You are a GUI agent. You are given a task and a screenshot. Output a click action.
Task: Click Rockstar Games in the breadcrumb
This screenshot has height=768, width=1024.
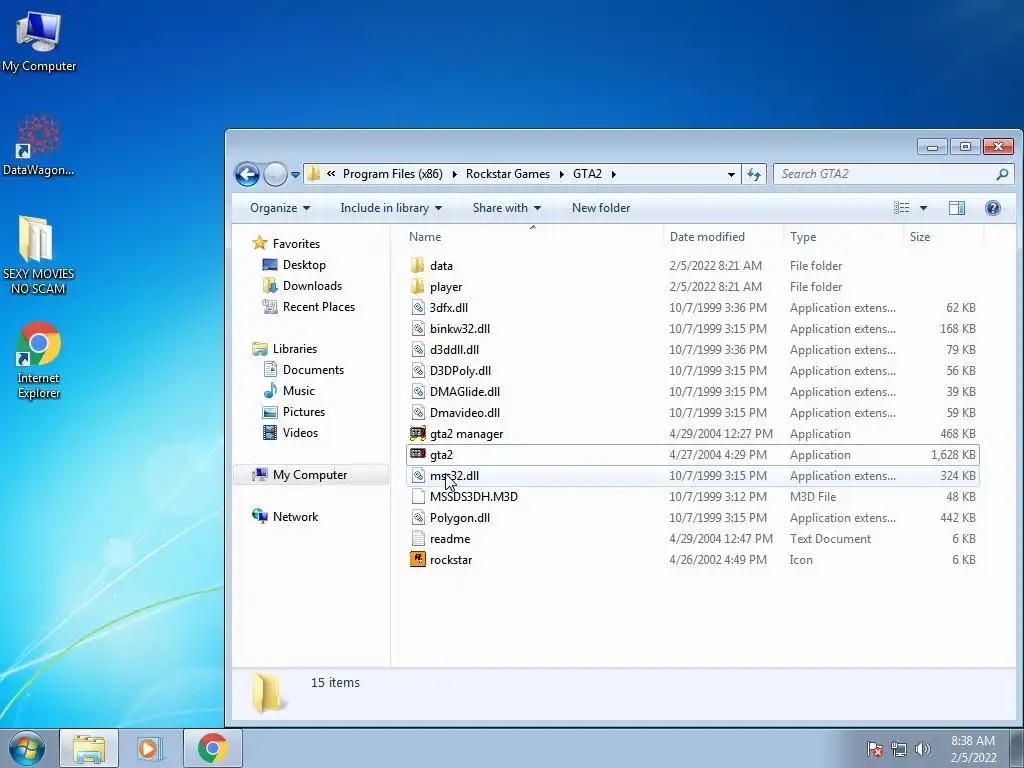(x=507, y=174)
